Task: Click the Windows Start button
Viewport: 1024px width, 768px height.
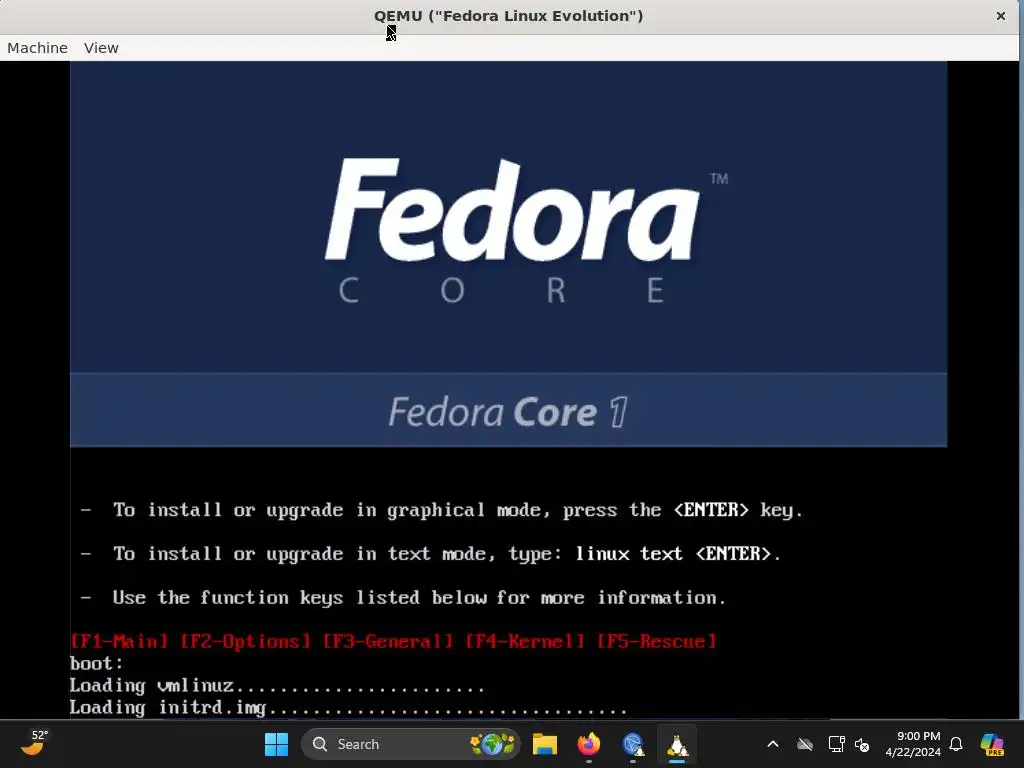Action: 276,744
